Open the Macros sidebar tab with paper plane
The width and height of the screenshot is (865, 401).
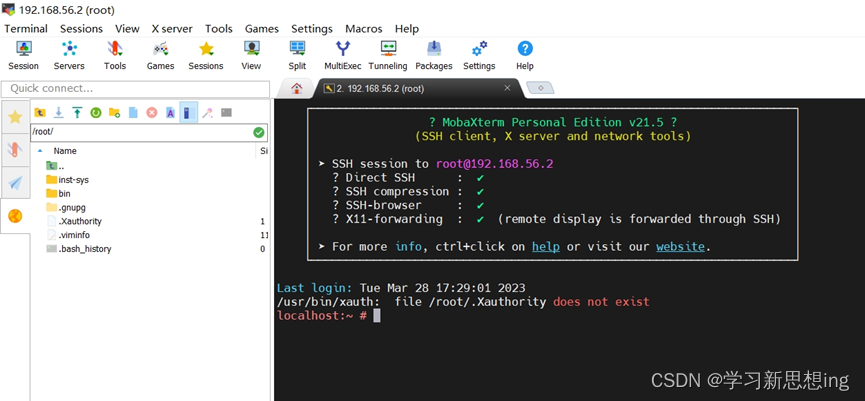[x=15, y=183]
